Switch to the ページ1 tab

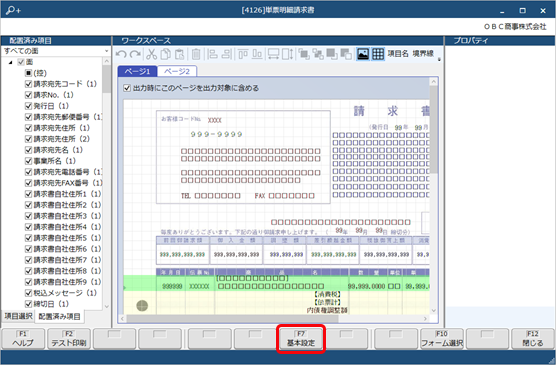(137, 71)
